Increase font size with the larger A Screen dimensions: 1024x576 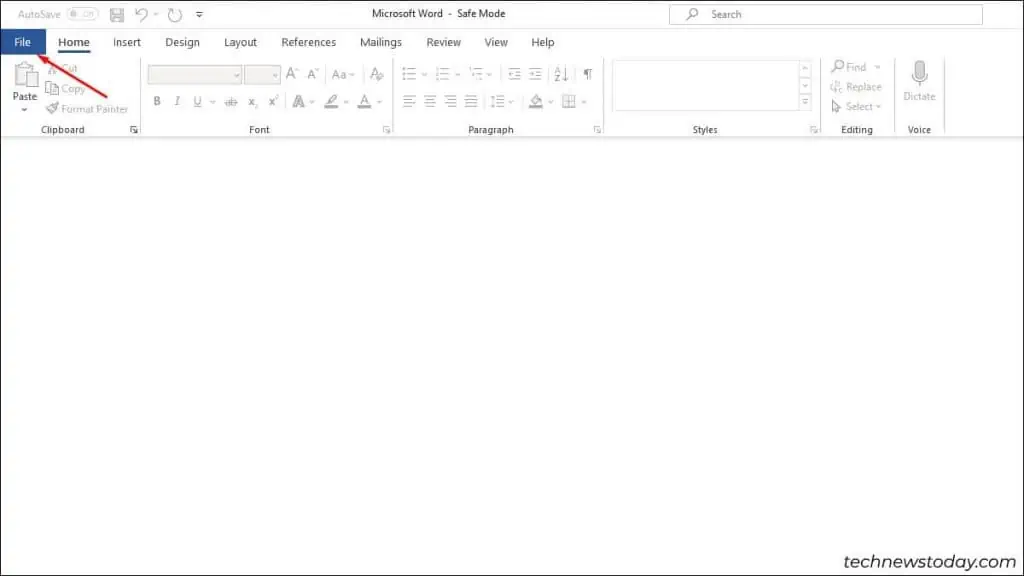point(292,74)
